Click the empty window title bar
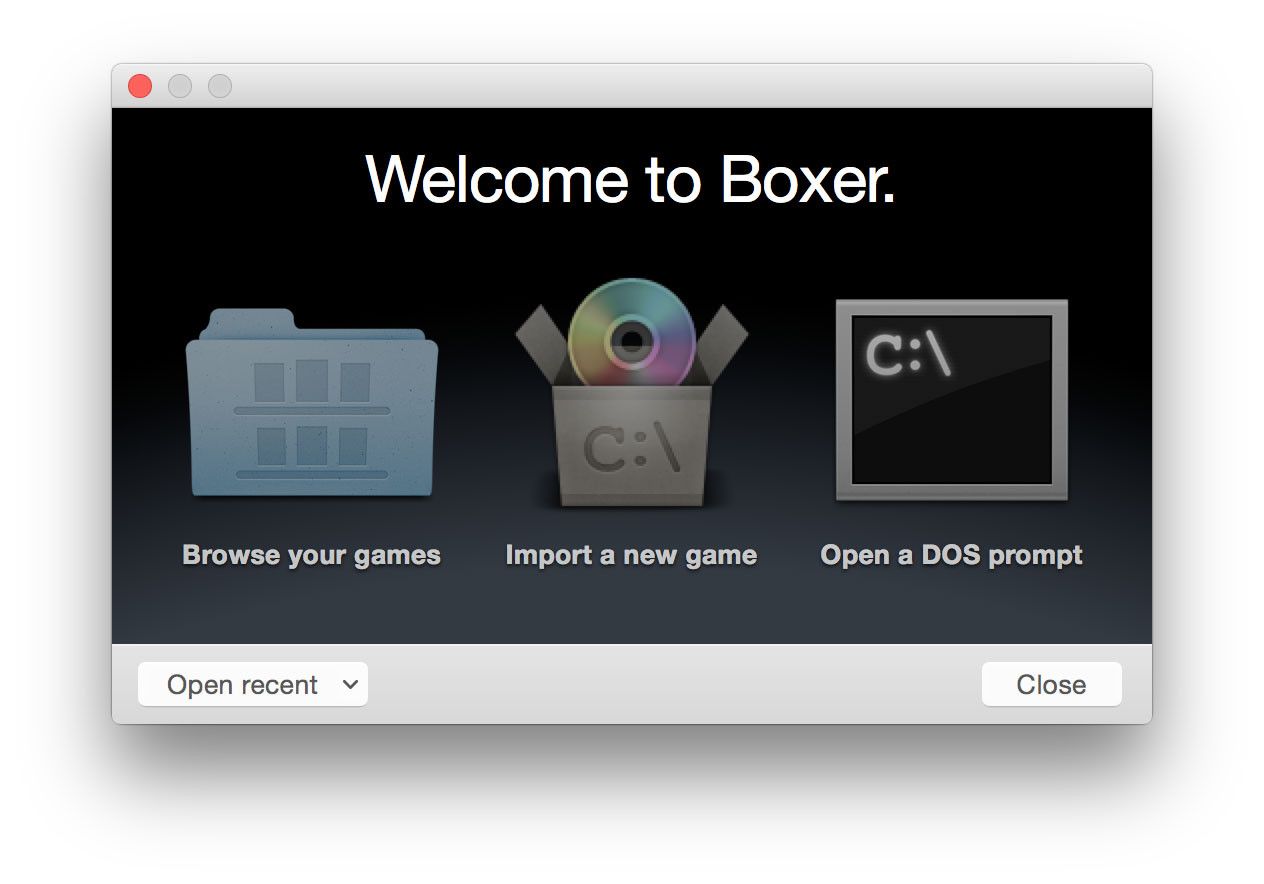The height and width of the screenshot is (884, 1264). click(680, 87)
